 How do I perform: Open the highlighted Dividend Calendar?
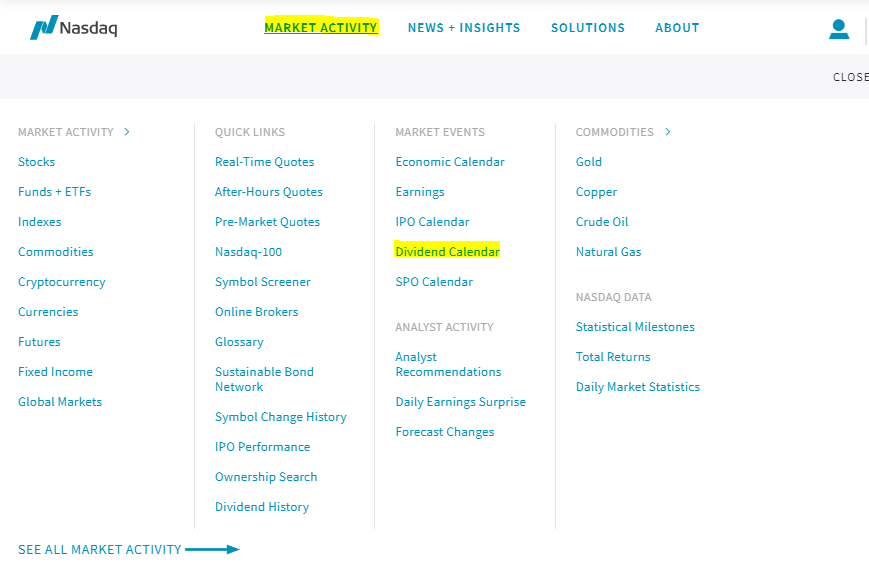point(447,252)
